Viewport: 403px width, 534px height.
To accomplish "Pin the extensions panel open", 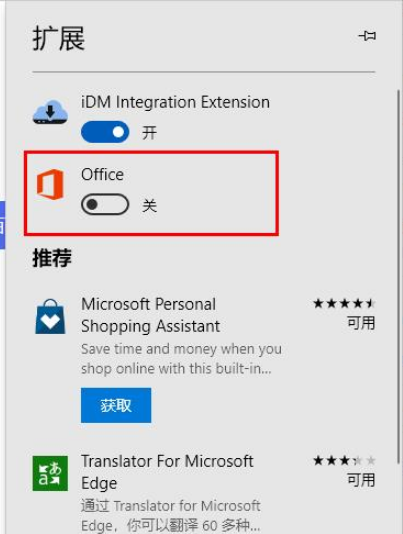I will 367,36.
